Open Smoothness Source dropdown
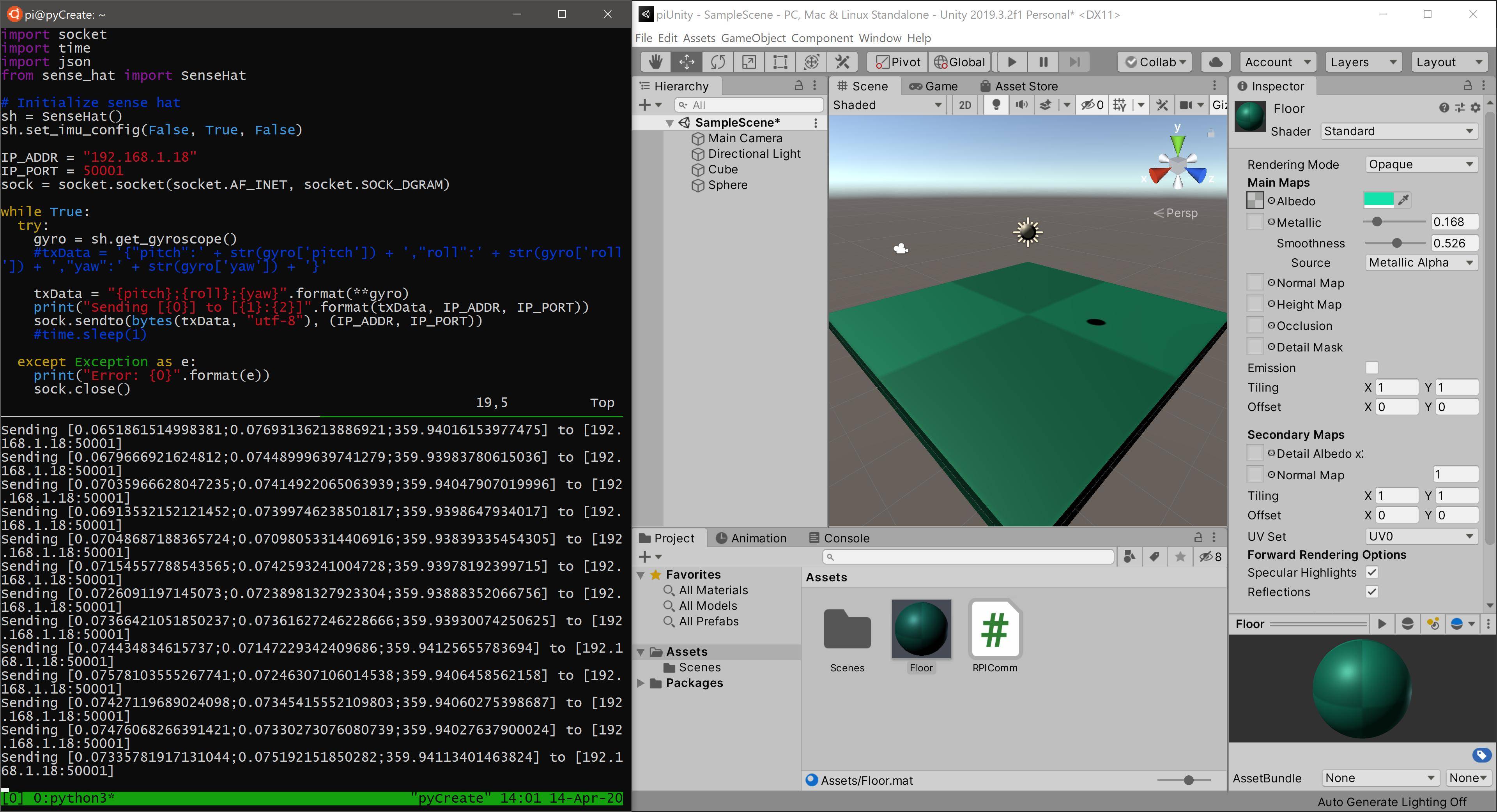Viewport: 1497px width, 812px height. point(1421,263)
